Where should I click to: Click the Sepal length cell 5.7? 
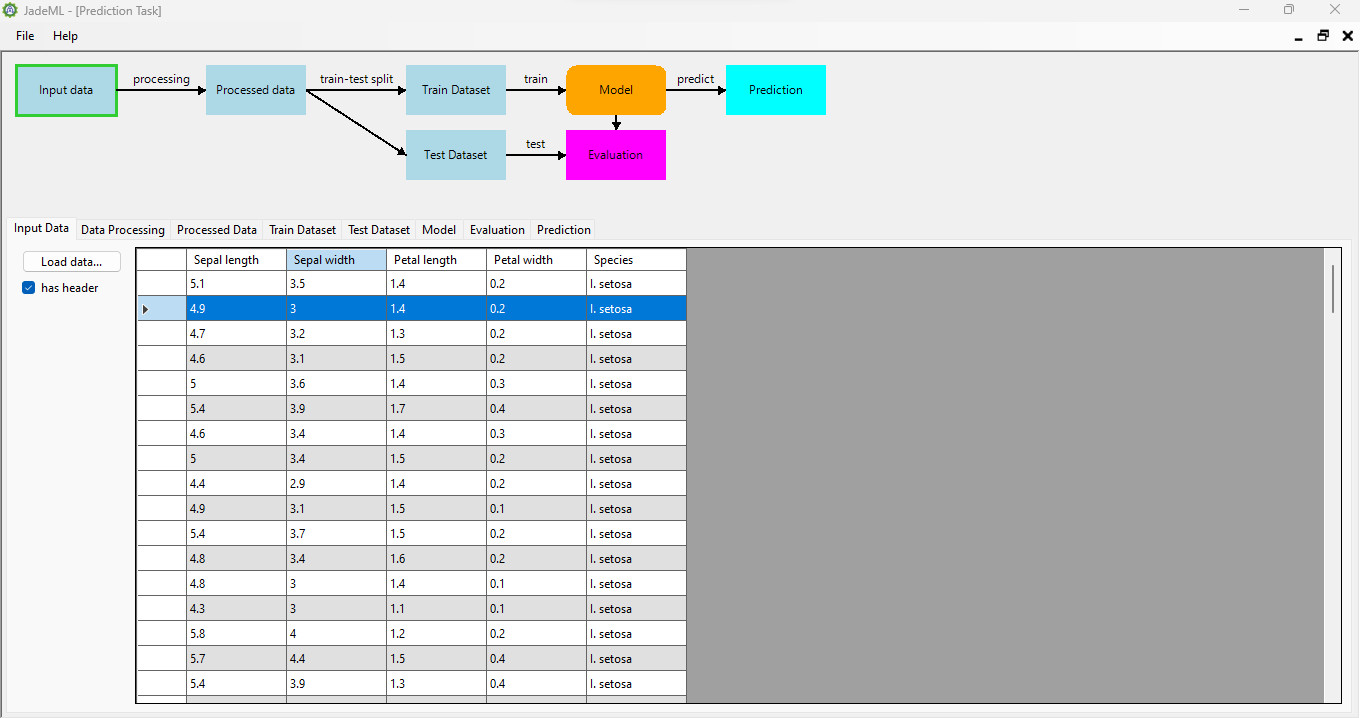click(236, 659)
